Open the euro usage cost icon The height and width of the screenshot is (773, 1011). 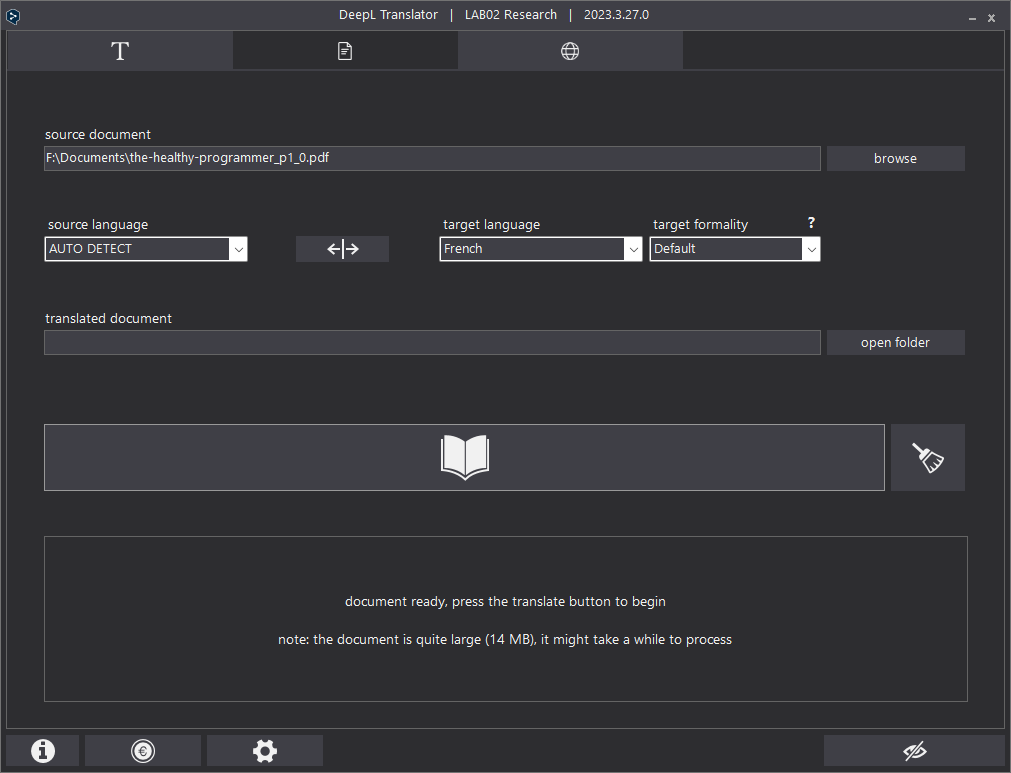[x=142, y=751]
